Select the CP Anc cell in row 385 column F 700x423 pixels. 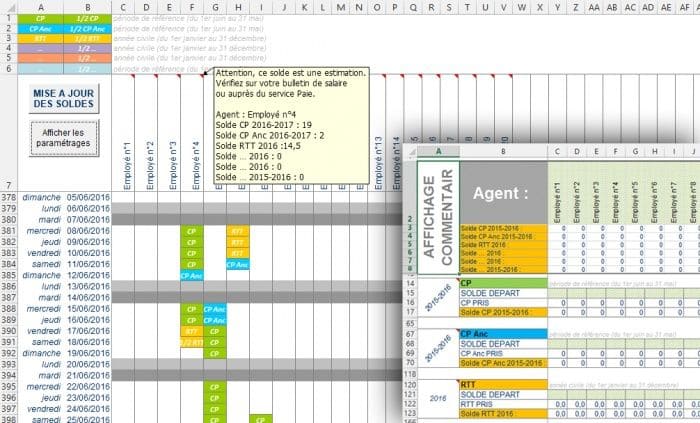192,276
